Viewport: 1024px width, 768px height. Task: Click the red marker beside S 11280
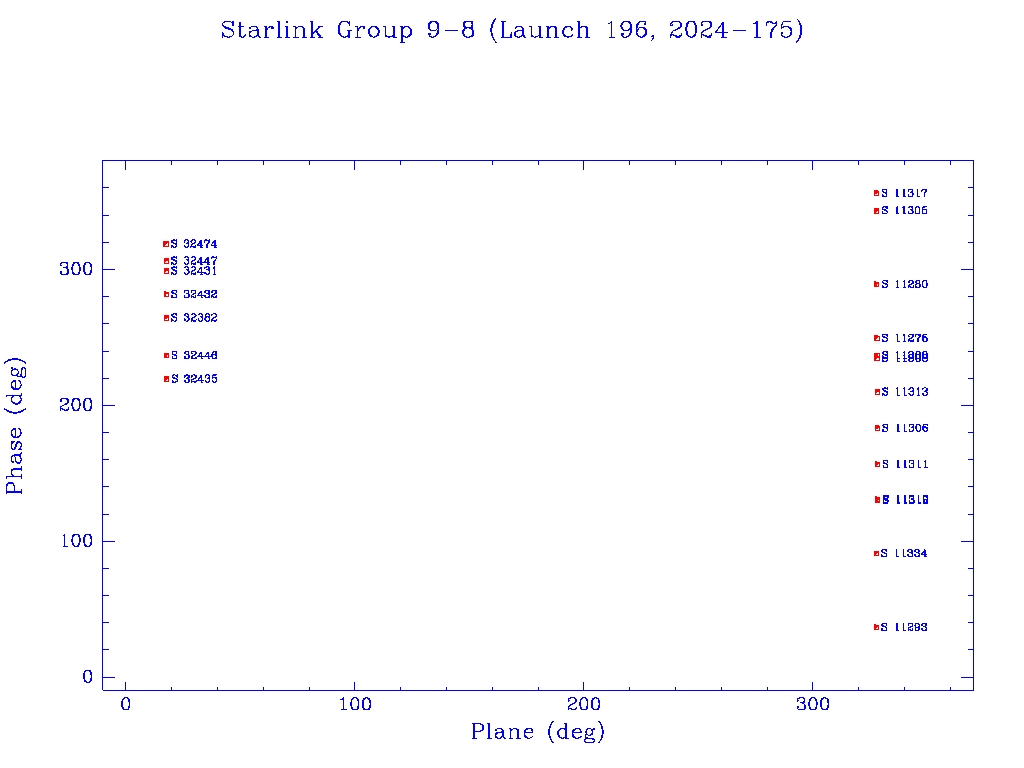[876, 284]
